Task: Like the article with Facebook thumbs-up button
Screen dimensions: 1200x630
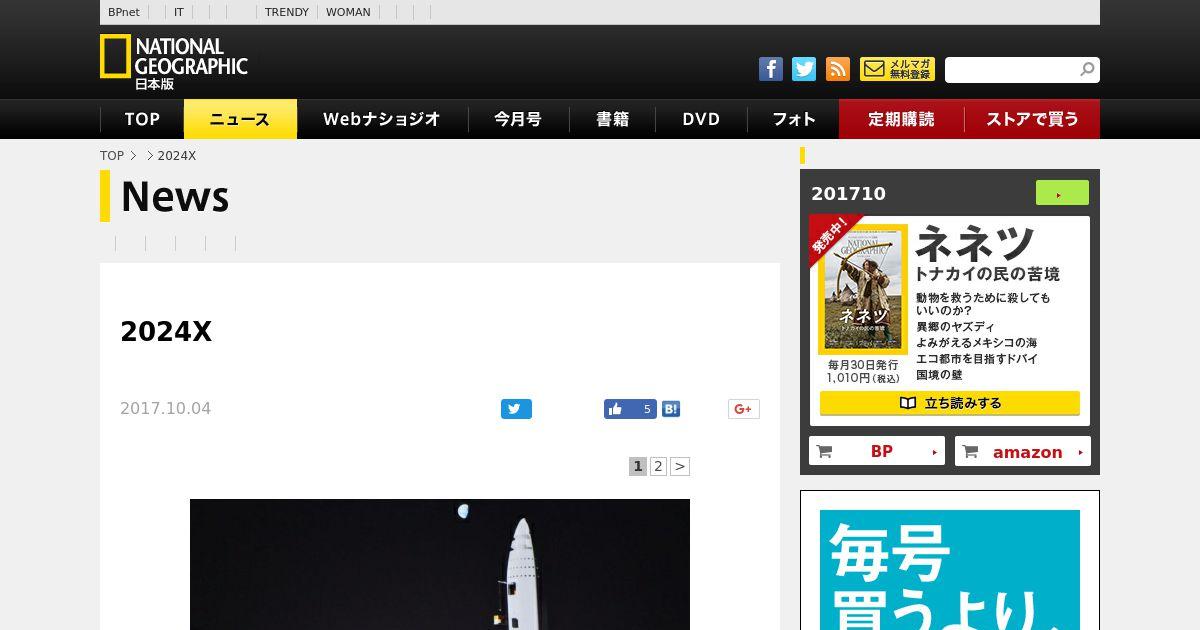Action: pyautogui.click(x=630, y=409)
